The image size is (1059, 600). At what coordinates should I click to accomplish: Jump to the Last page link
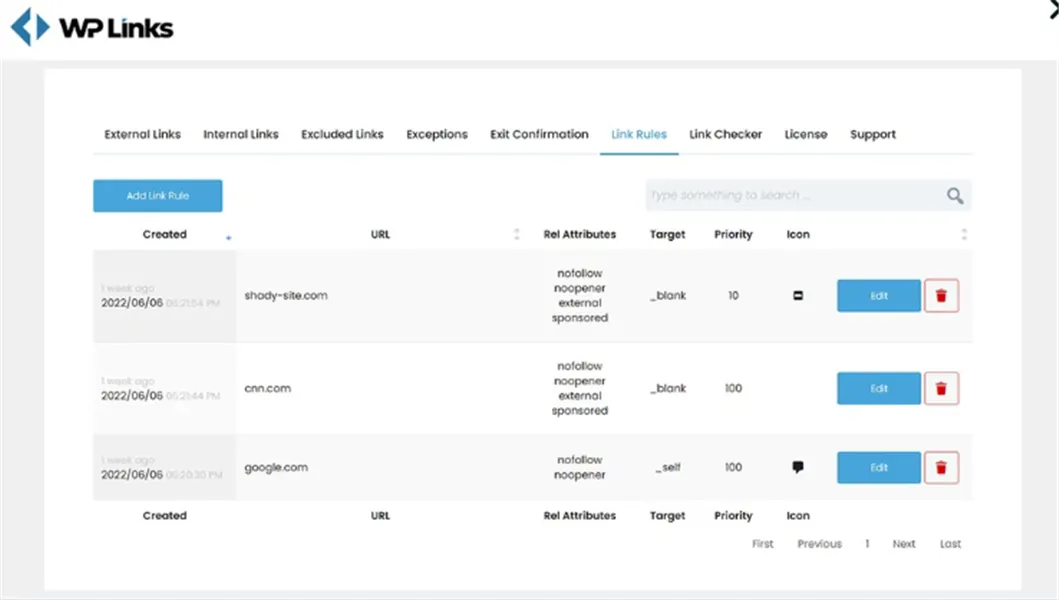(950, 544)
